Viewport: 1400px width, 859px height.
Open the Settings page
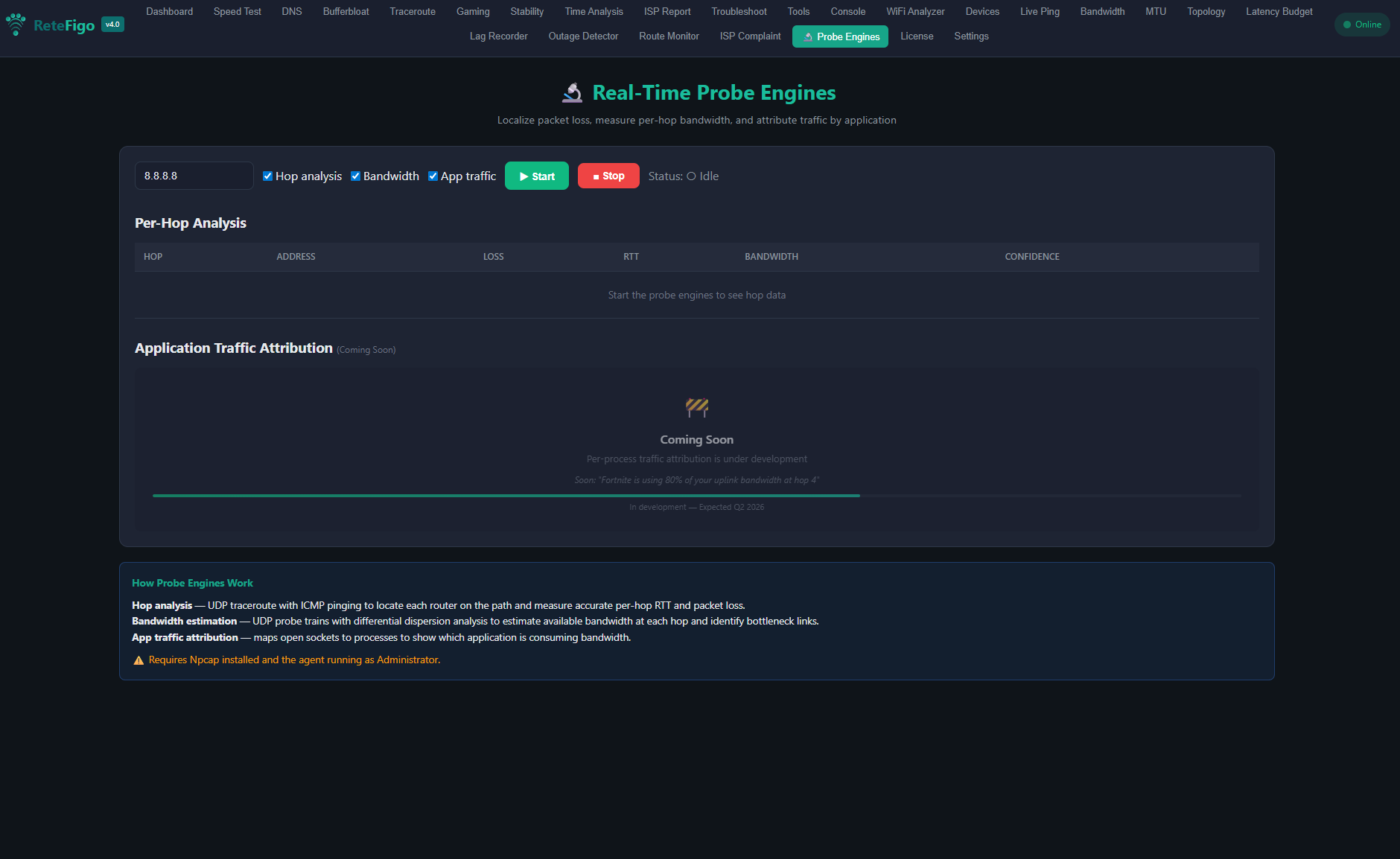(x=971, y=36)
